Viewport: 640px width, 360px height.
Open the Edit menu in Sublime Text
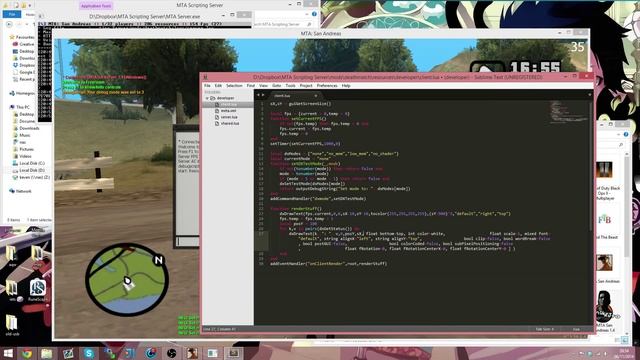218,86
